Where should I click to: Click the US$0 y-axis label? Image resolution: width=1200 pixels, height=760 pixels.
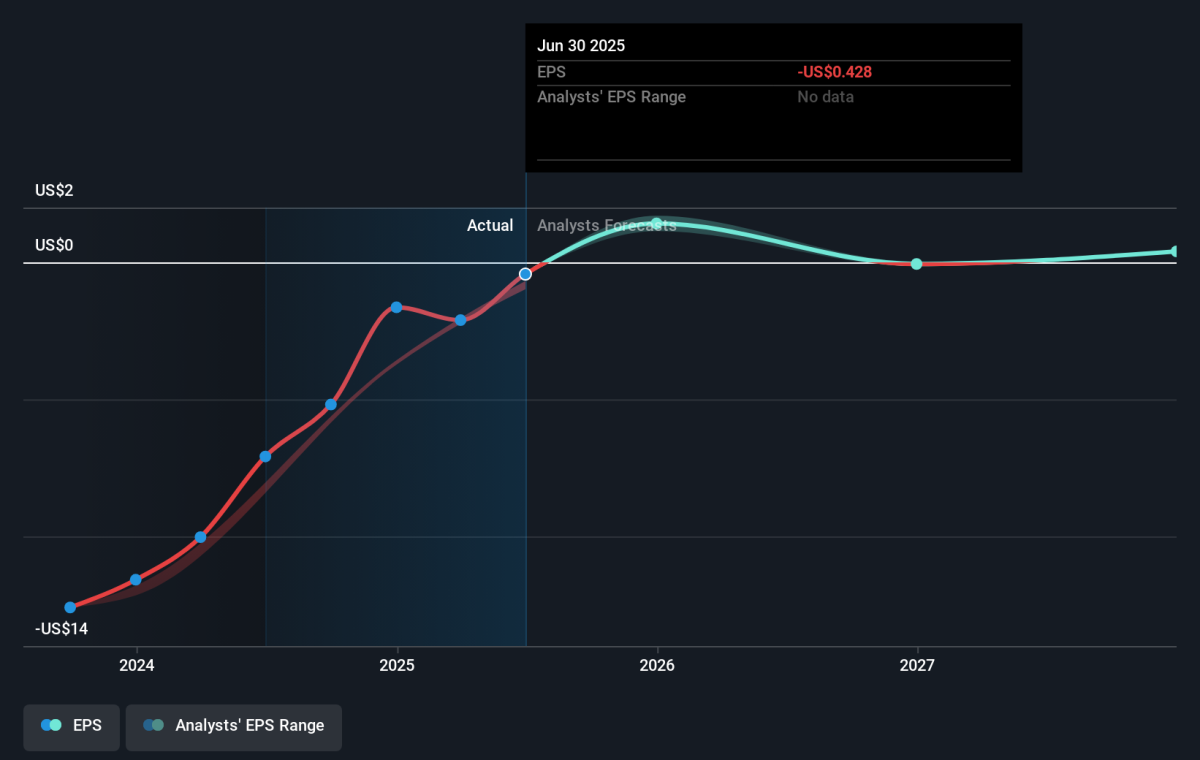click(54, 246)
